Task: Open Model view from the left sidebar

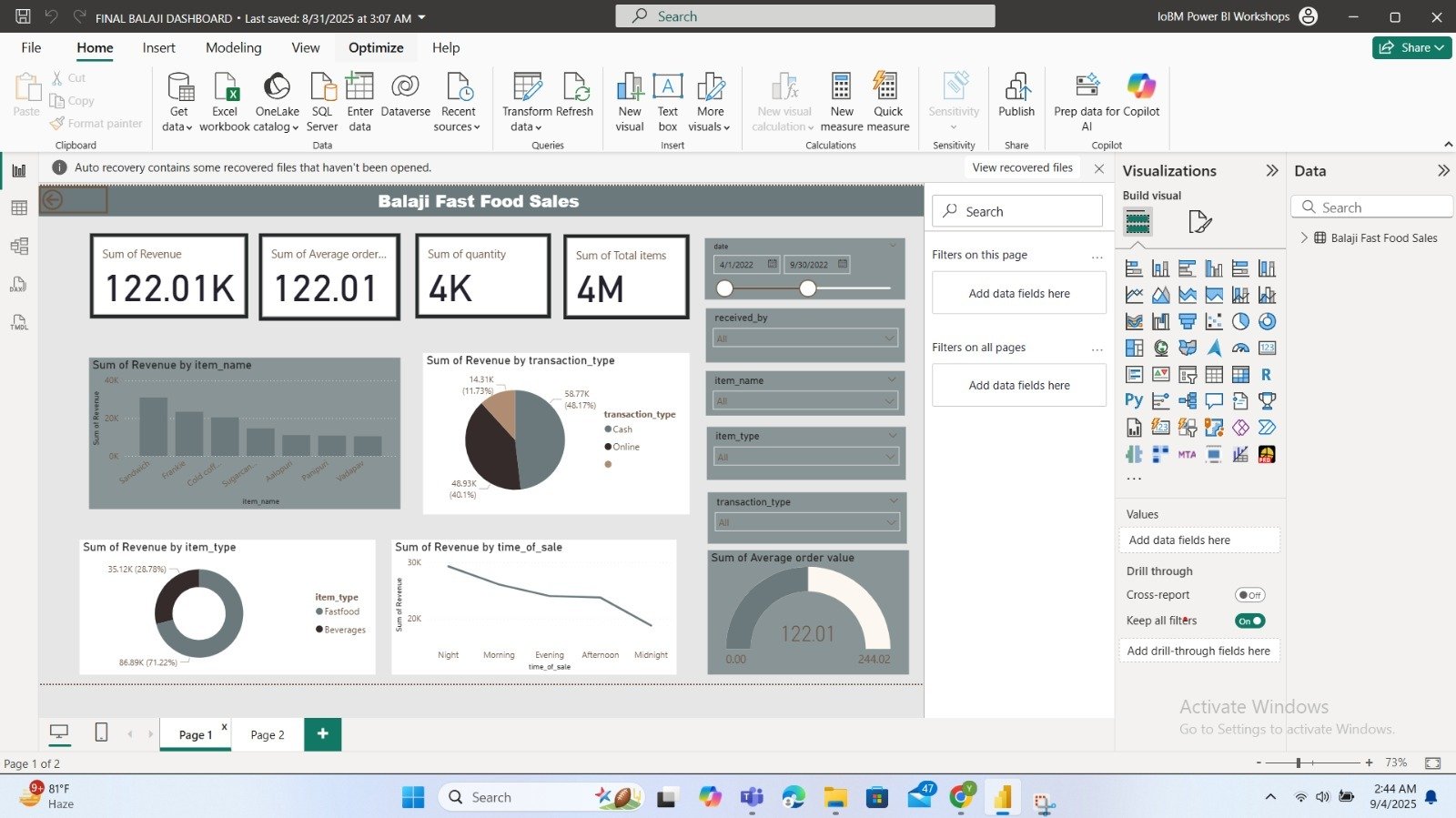Action: tap(19, 247)
